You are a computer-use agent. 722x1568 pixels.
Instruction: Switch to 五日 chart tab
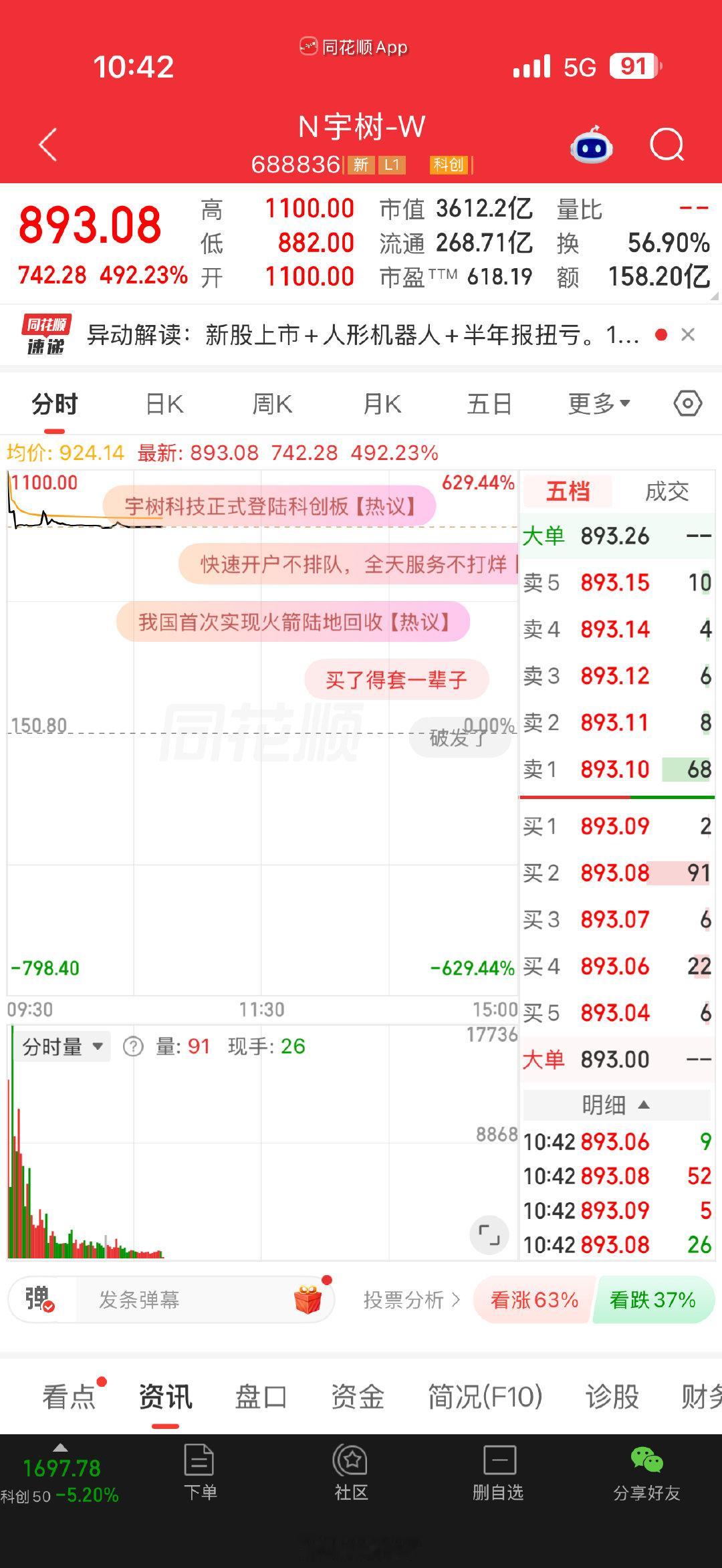pyautogui.click(x=489, y=404)
